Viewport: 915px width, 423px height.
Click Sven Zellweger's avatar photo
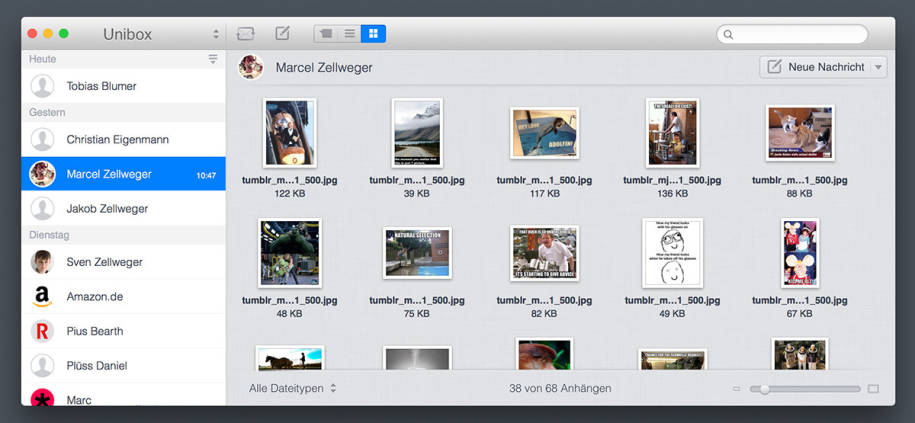[x=42, y=262]
